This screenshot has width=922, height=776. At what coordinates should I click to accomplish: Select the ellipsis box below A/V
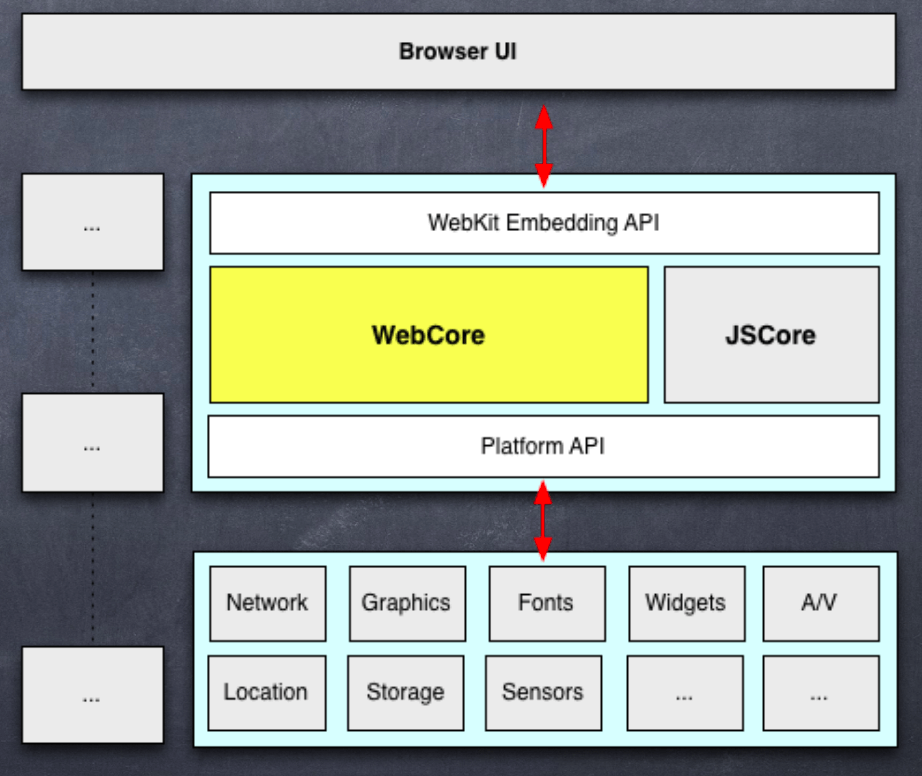[x=820, y=693]
